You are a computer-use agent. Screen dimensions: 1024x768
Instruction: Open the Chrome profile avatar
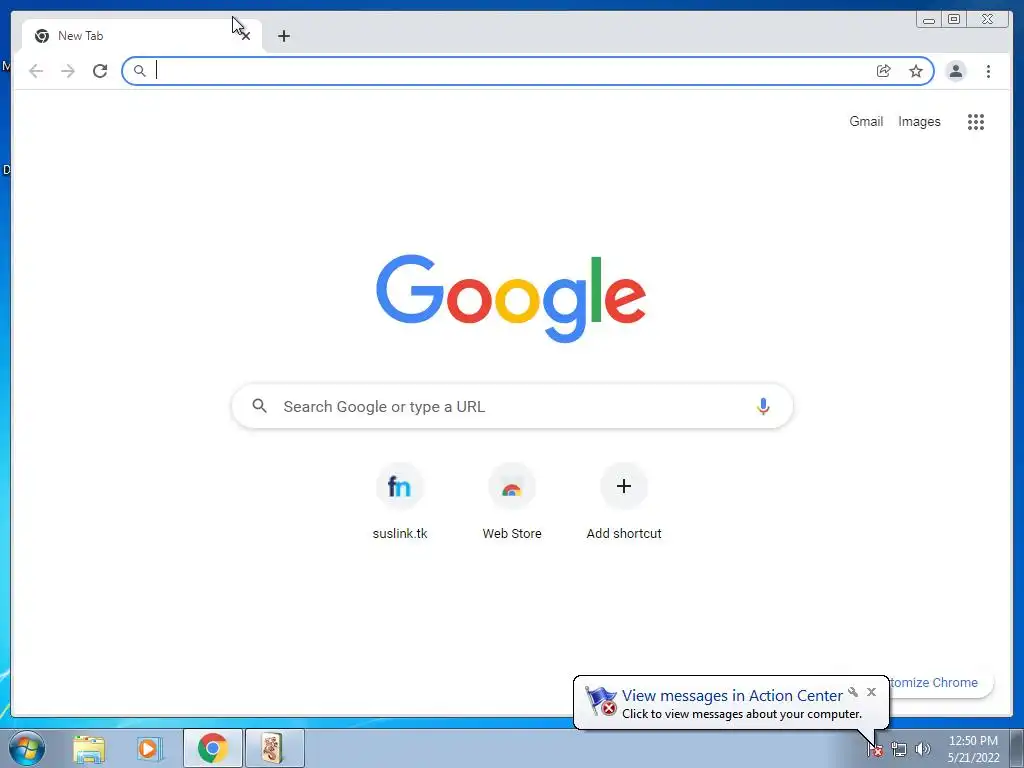tap(955, 71)
